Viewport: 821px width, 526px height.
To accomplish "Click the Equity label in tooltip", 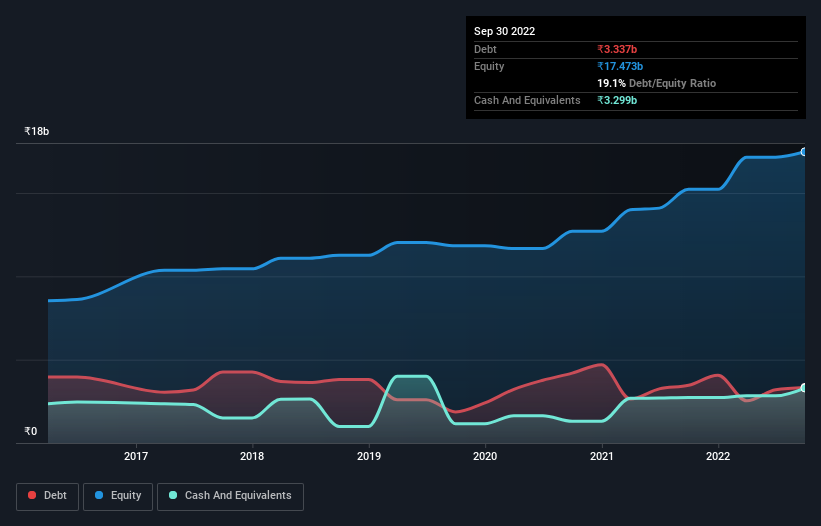I will tap(489, 66).
